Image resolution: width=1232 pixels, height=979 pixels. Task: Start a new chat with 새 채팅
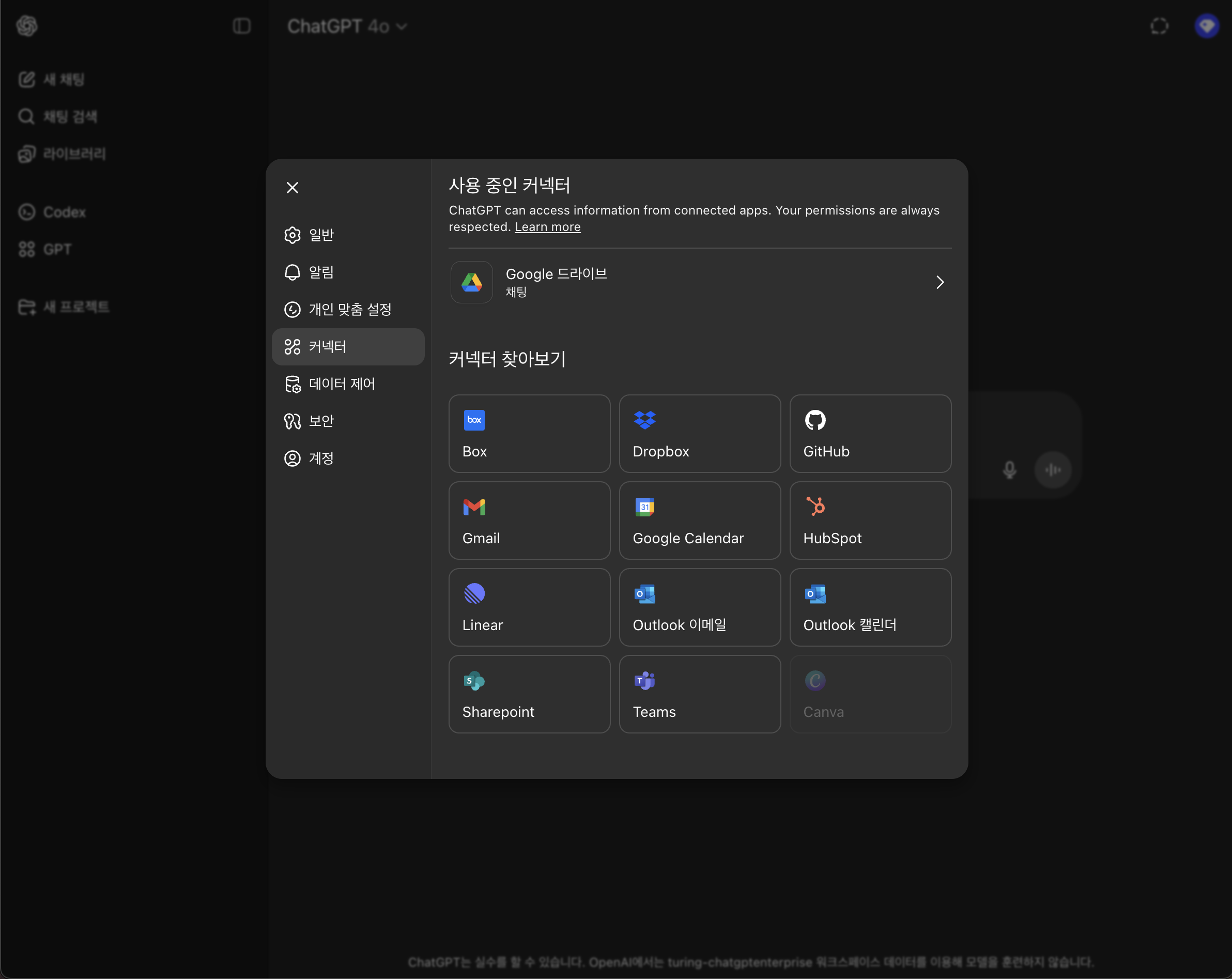[52, 80]
